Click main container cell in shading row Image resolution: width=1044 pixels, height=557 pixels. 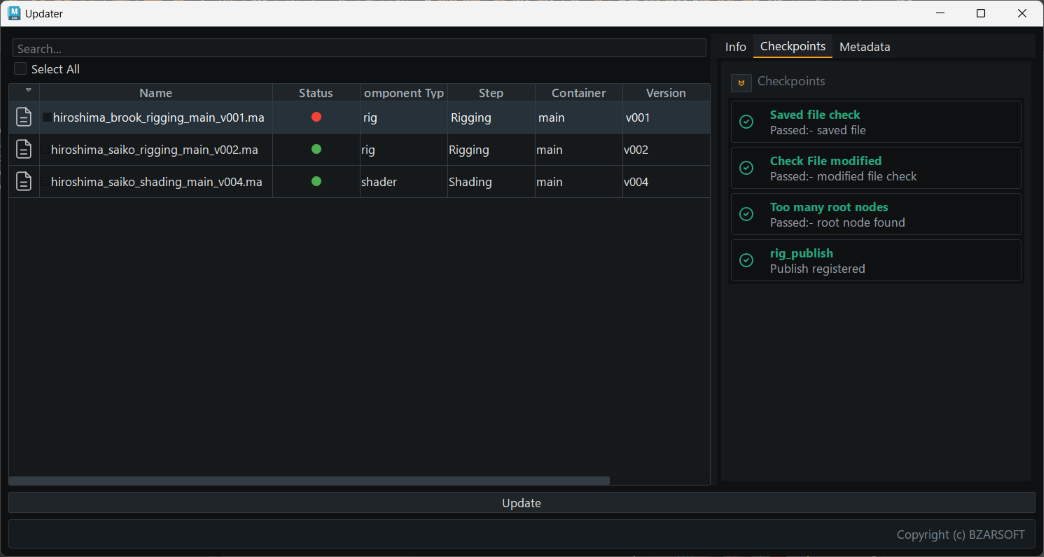click(x=579, y=182)
